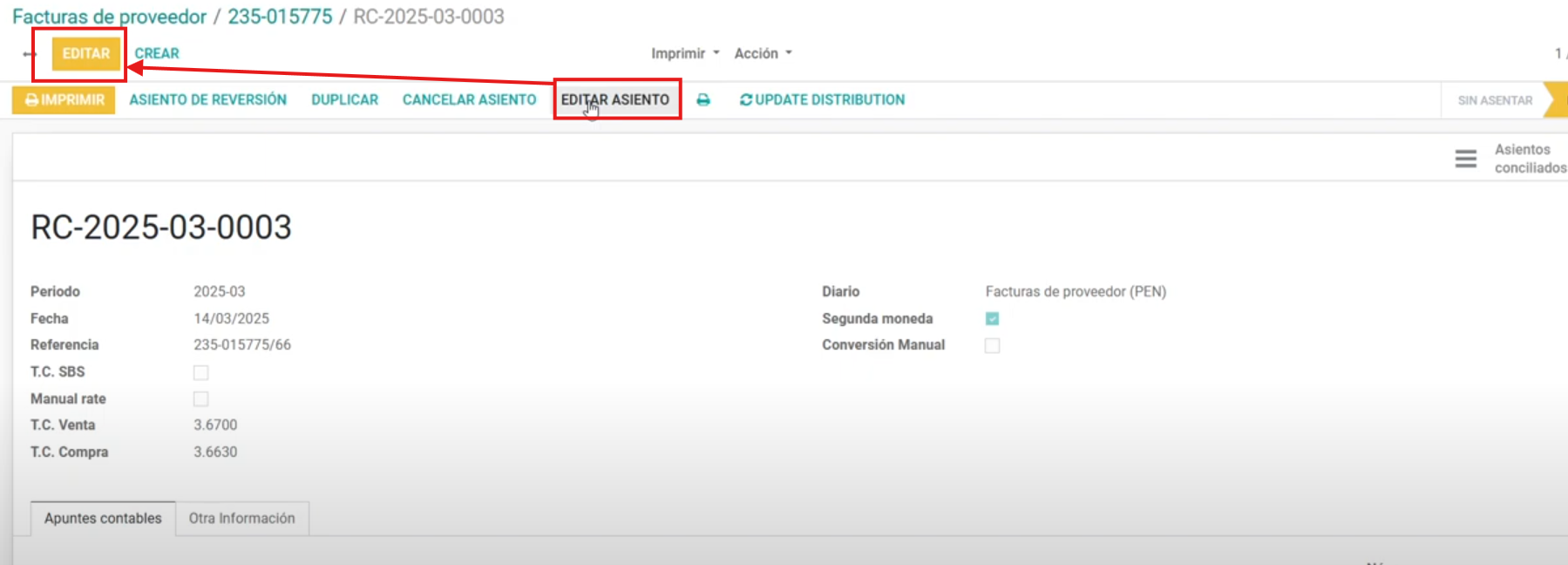Viewport: 1568px width, 565px height.
Task: Open the Acción dropdown menu
Action: tap(763, 54)
